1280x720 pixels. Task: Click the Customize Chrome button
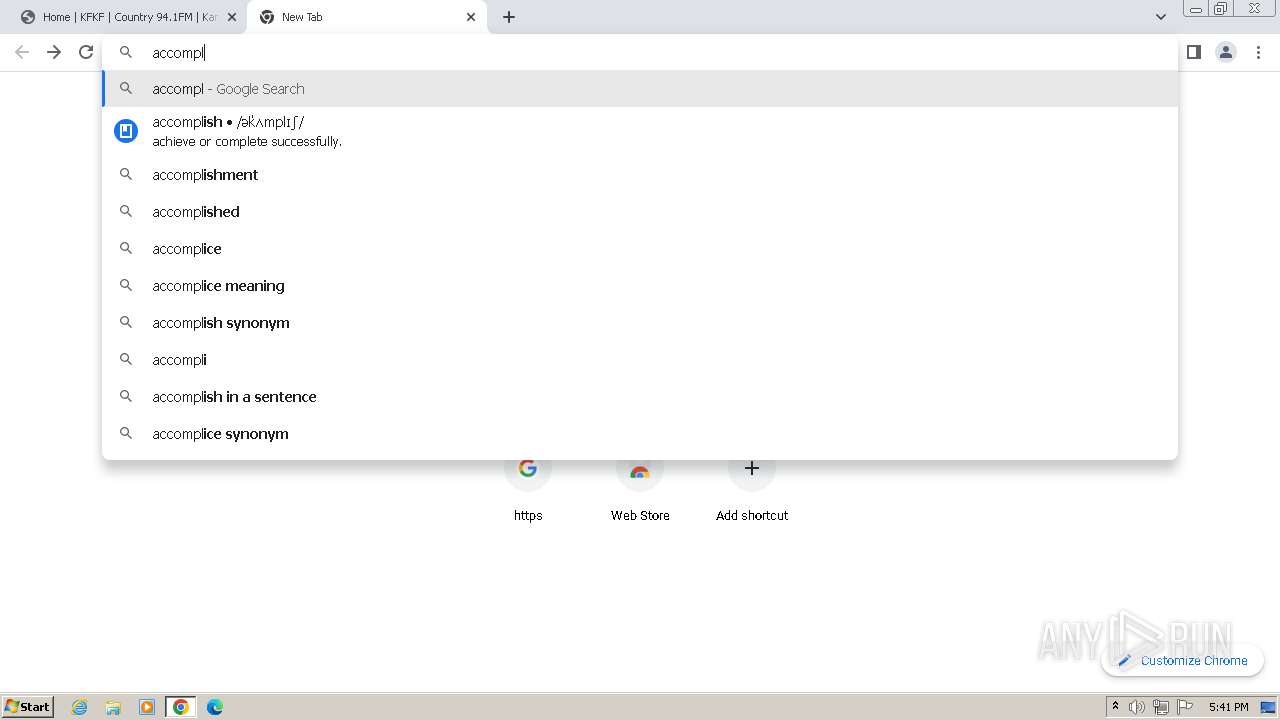(1183, 660)
